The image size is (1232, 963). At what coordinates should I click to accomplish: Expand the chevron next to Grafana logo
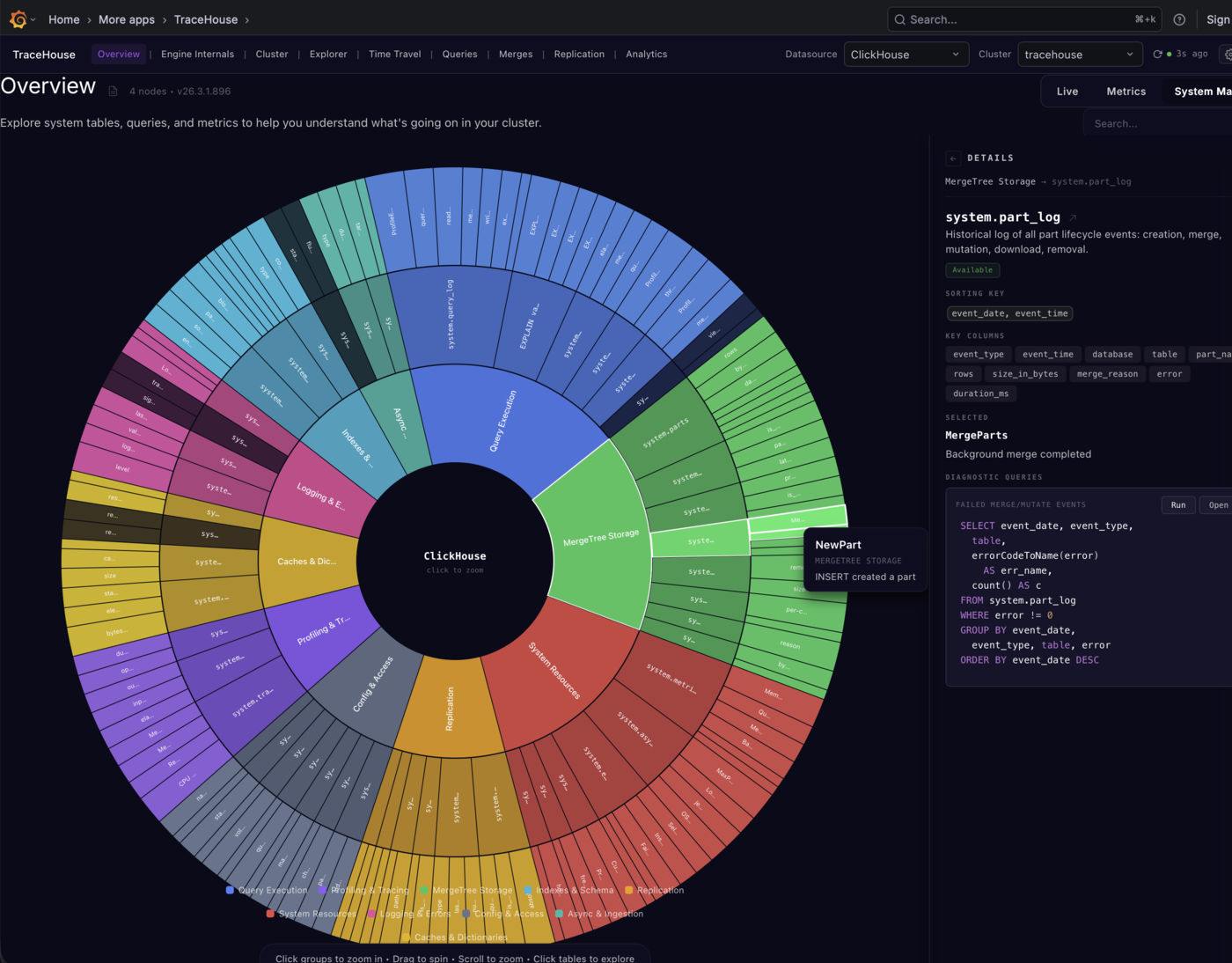[33, 19]
